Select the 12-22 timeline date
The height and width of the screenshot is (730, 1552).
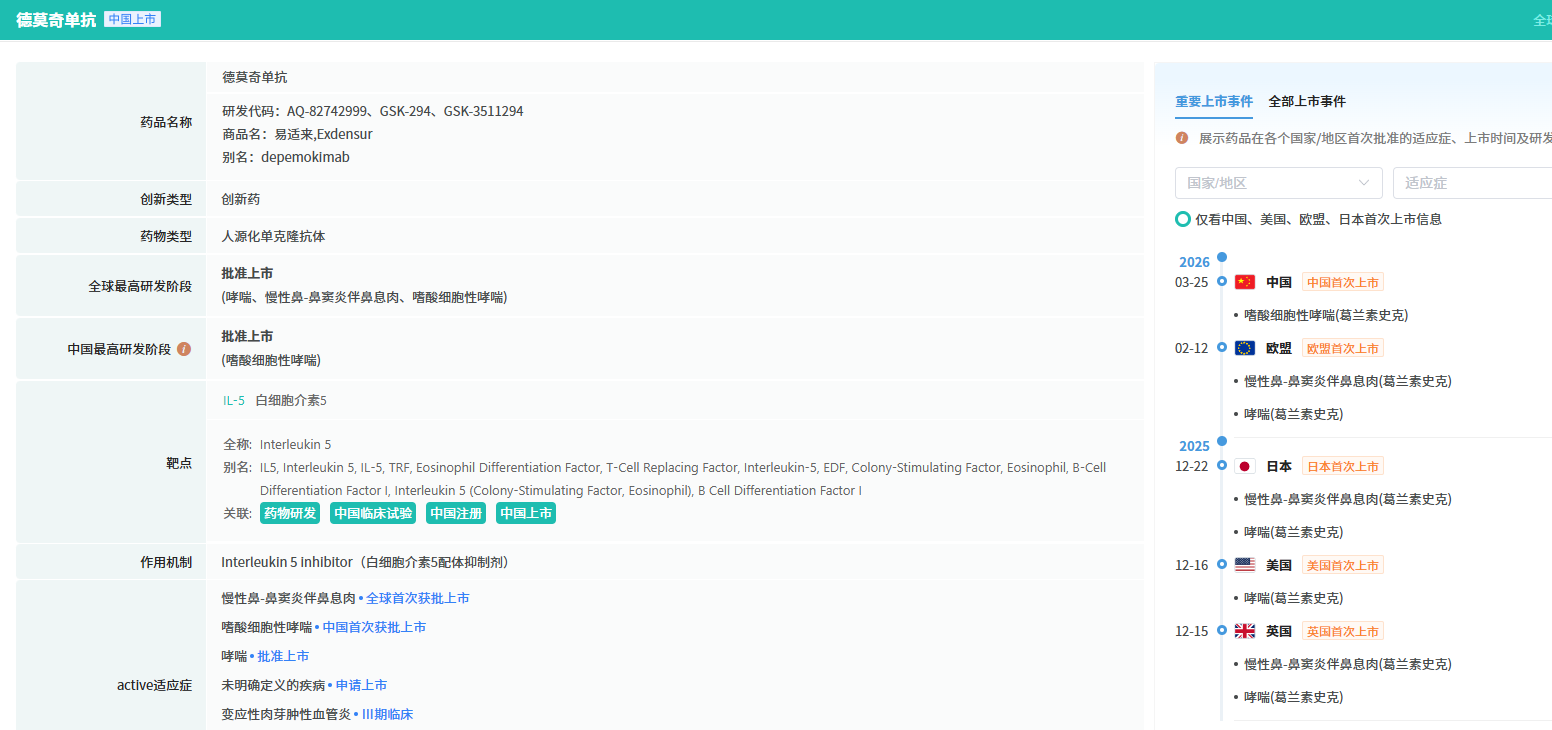1192,466
